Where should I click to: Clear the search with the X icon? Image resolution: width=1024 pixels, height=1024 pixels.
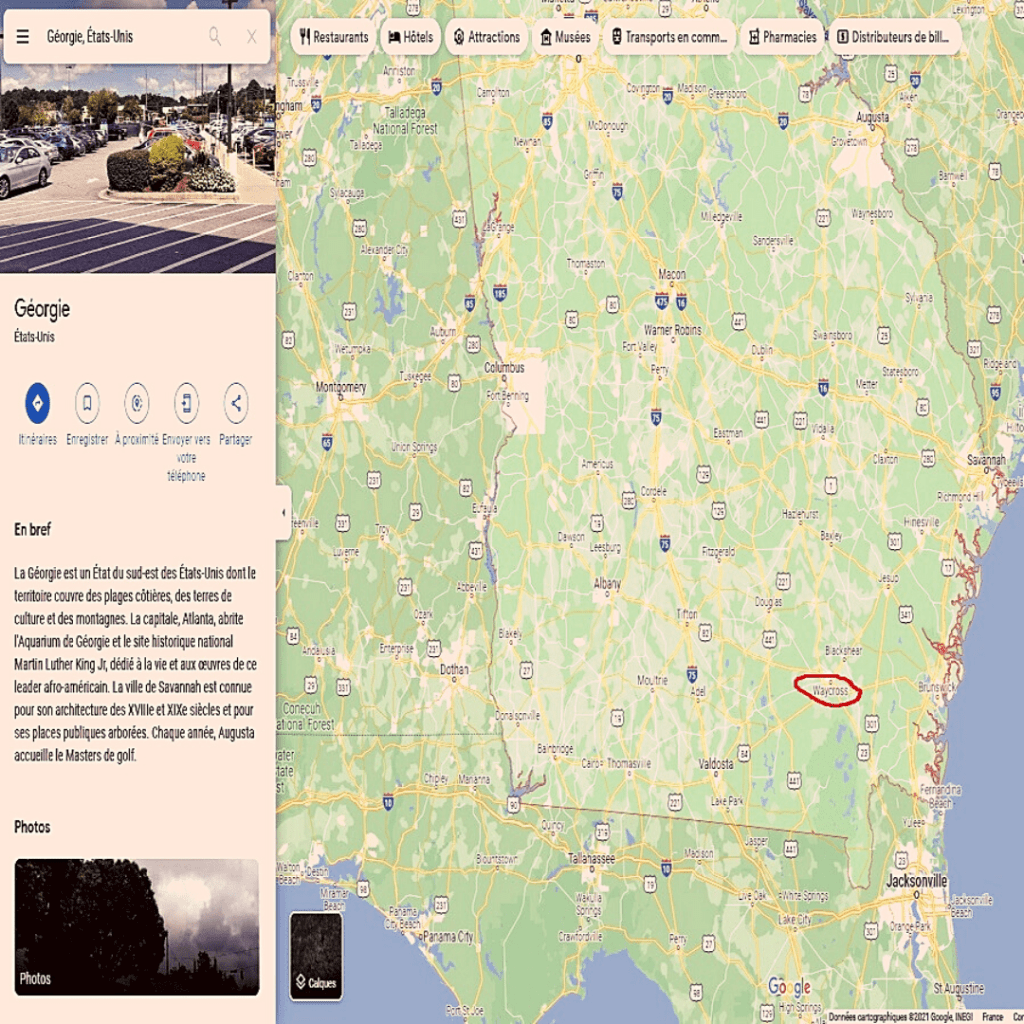251,37
